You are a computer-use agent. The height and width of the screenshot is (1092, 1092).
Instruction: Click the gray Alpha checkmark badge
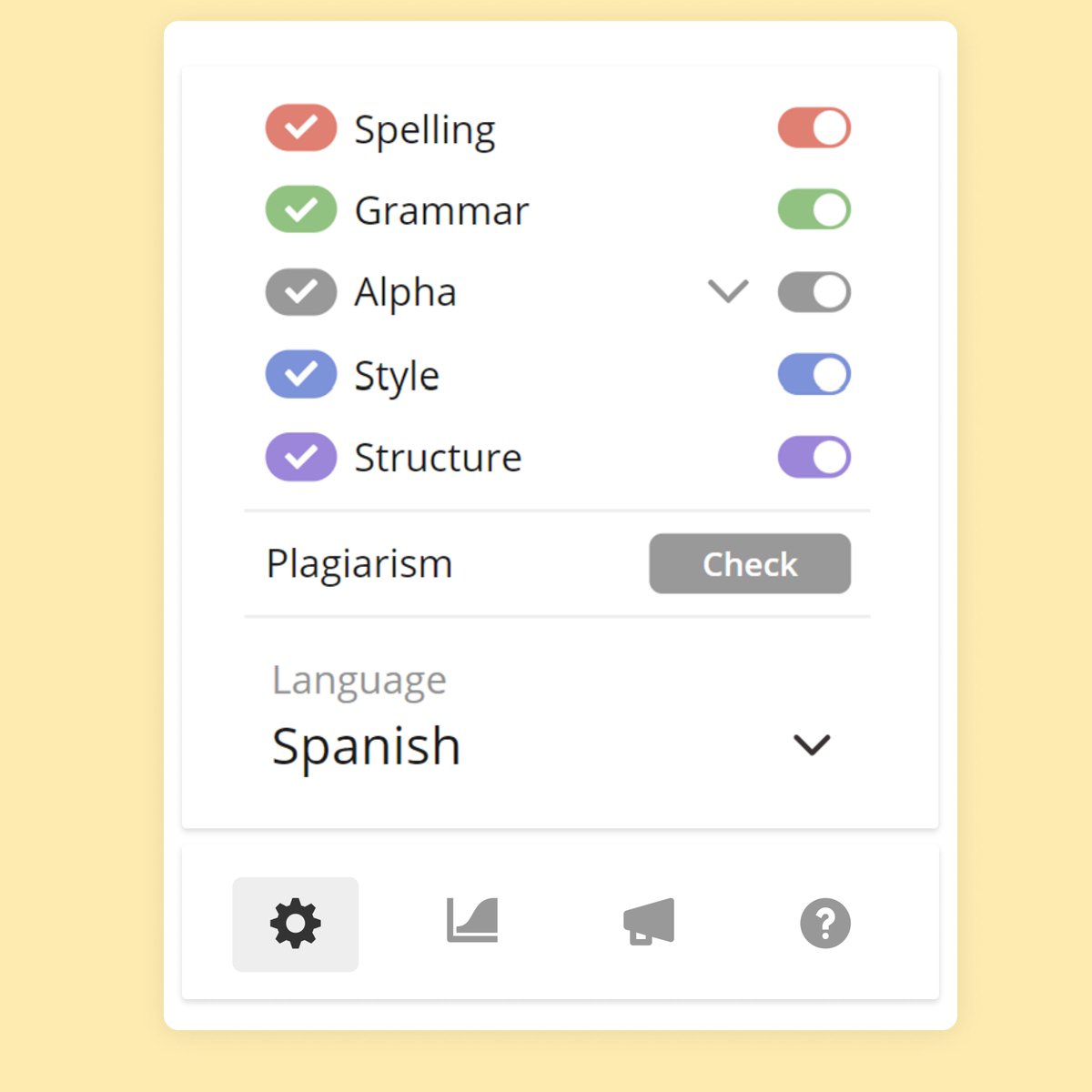tap(300, 291)
